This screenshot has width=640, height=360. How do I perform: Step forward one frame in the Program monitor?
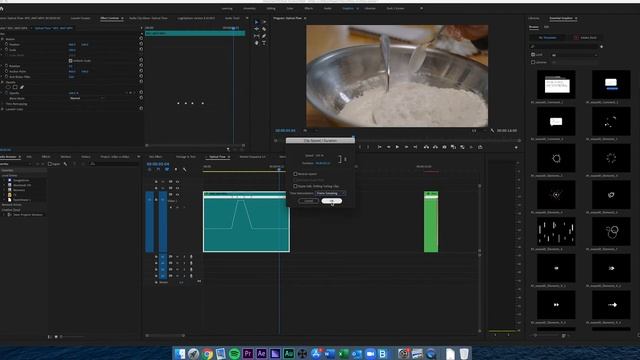pyautogui.click(x=406, y=147)
